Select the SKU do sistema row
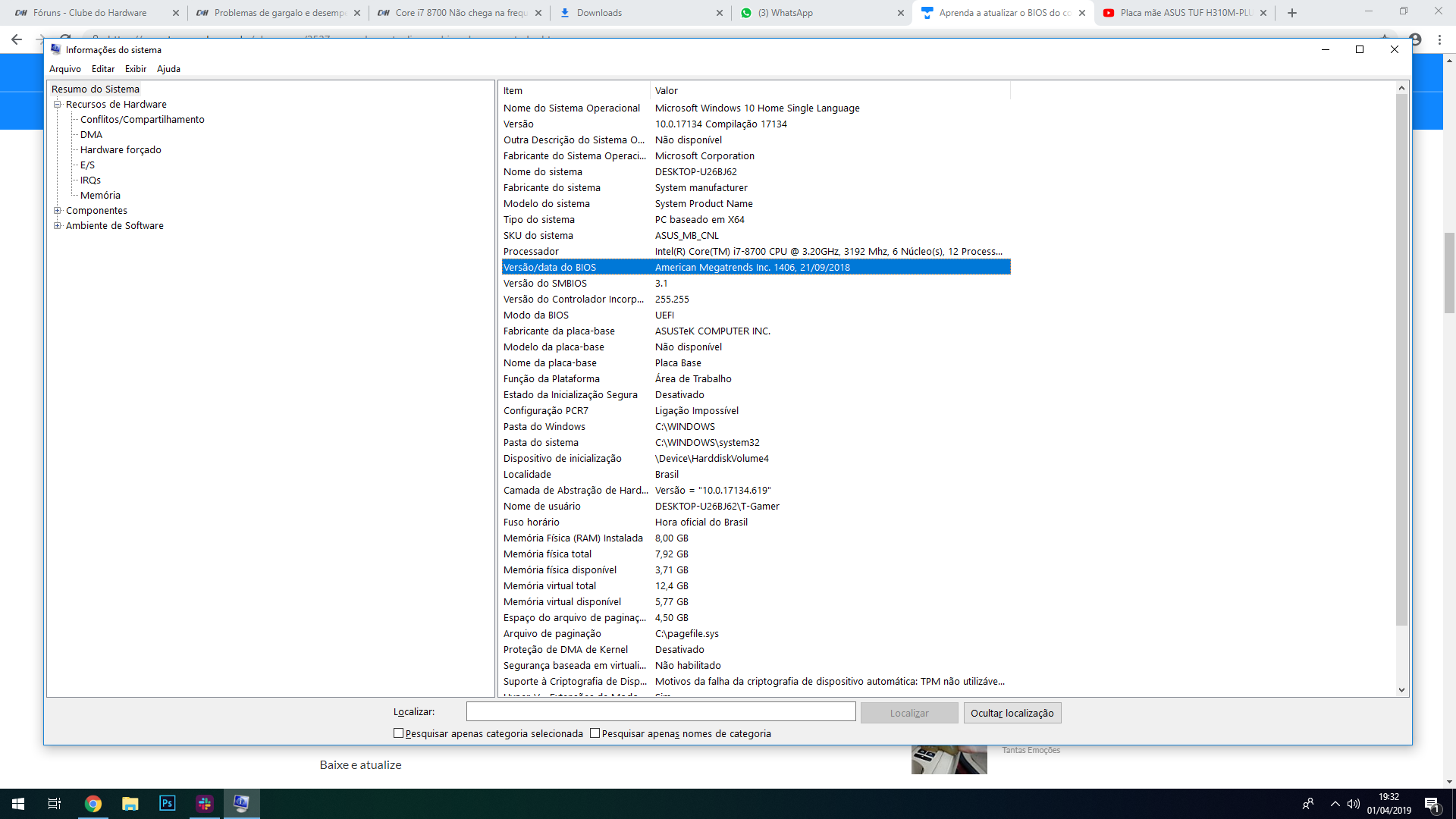The image size is (1456, 819). click(x=756, y=236)
